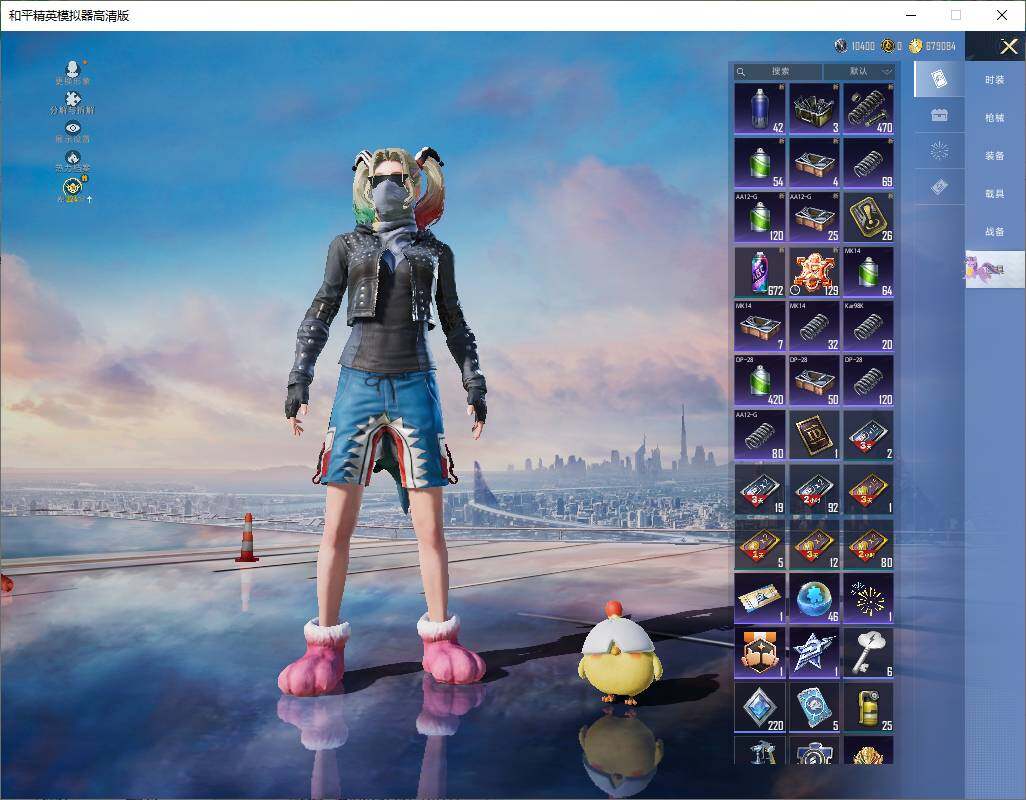Select the DP-28 paint can with 420
Image resolution: width=1026 pixels, height=800 pixels.
point(760,381)
